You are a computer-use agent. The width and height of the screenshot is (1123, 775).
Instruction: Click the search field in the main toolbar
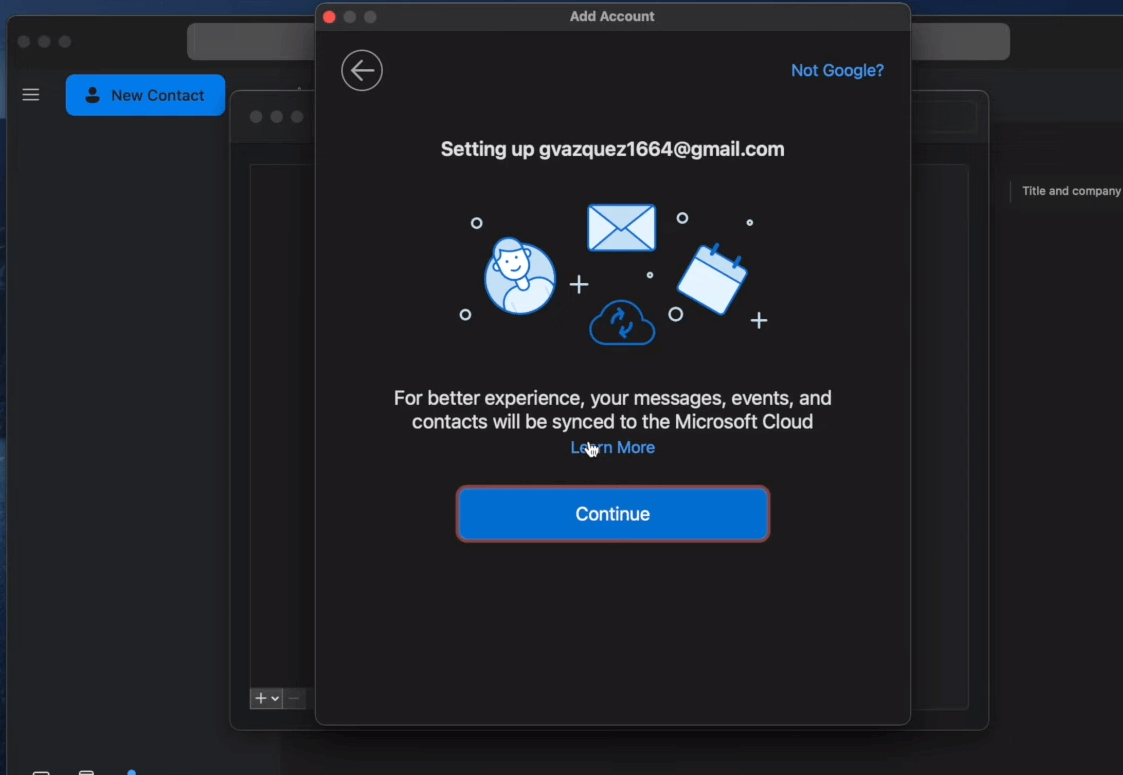250,42
